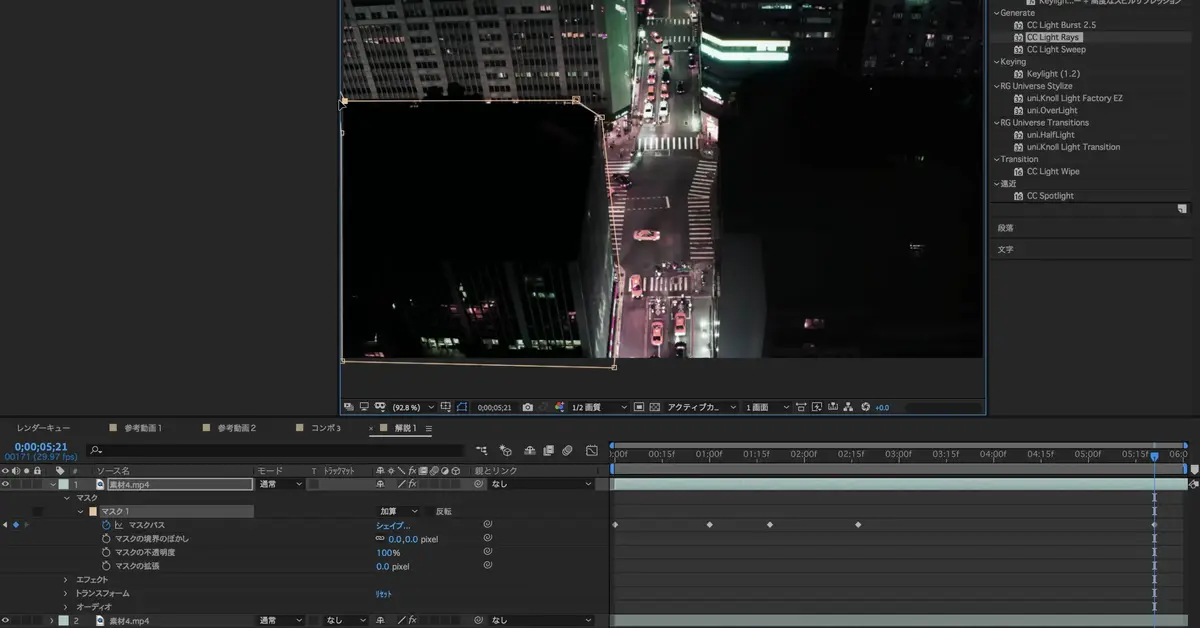
Task: Click the CC Light Sweep effect preset icon
Action: (x=1019, y=50)
